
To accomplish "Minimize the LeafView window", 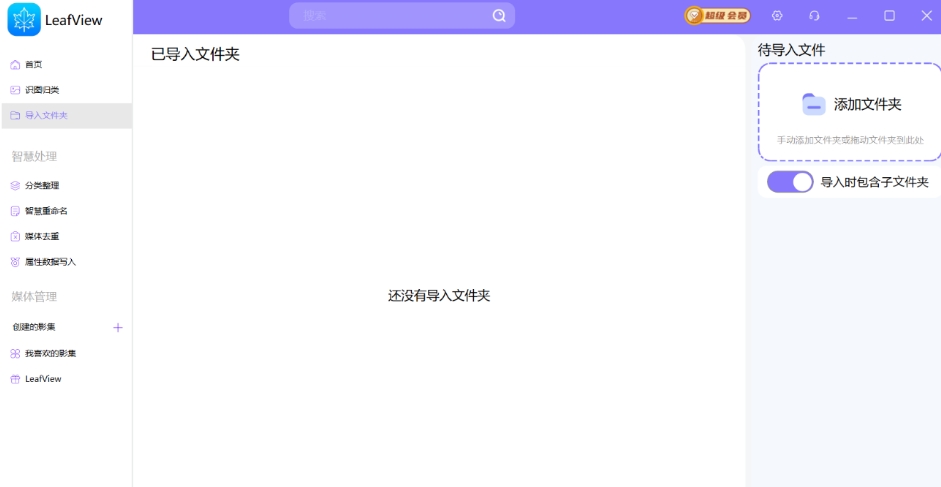I will pyautogui.click(x=852, y=16).
